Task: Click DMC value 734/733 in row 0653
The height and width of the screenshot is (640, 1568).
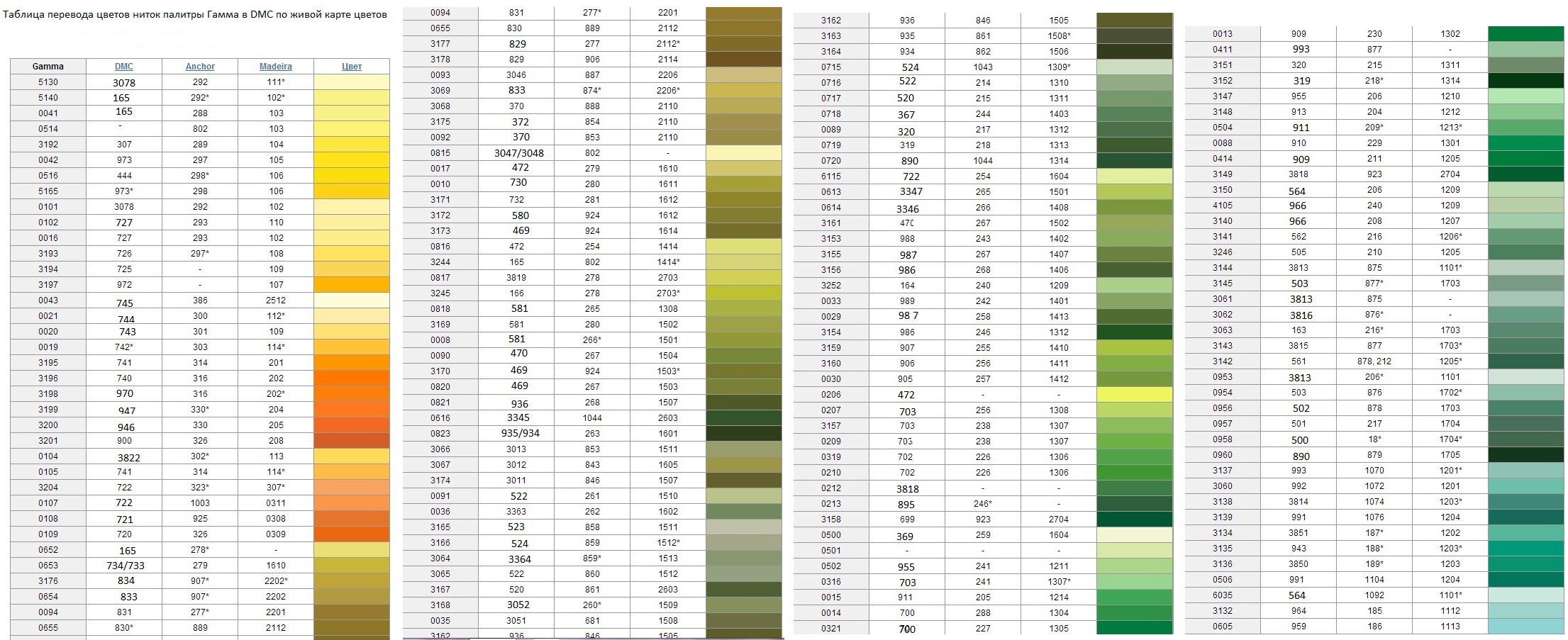Action: [x=126, y=566]
